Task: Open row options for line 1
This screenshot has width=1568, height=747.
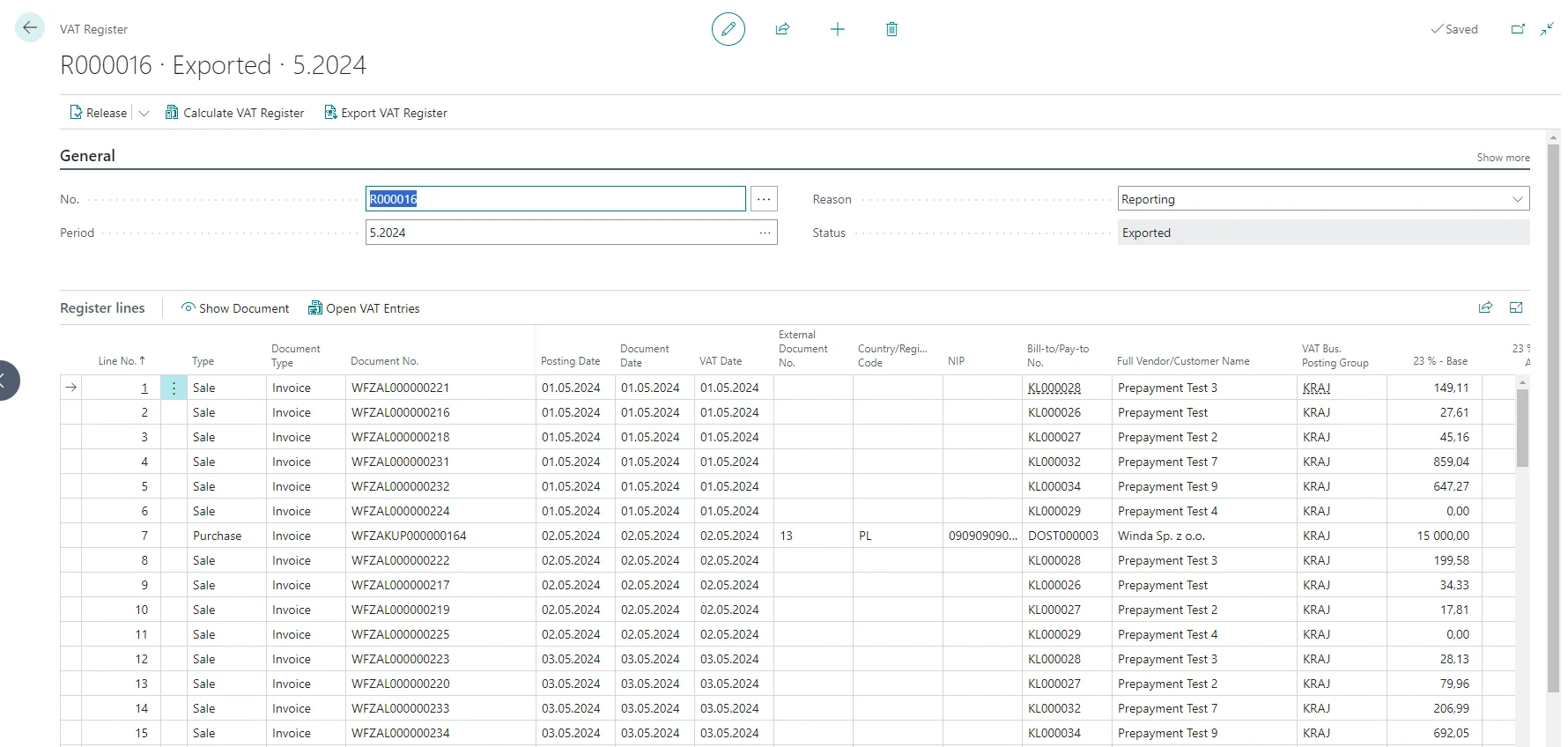Action: coord(174,388)
